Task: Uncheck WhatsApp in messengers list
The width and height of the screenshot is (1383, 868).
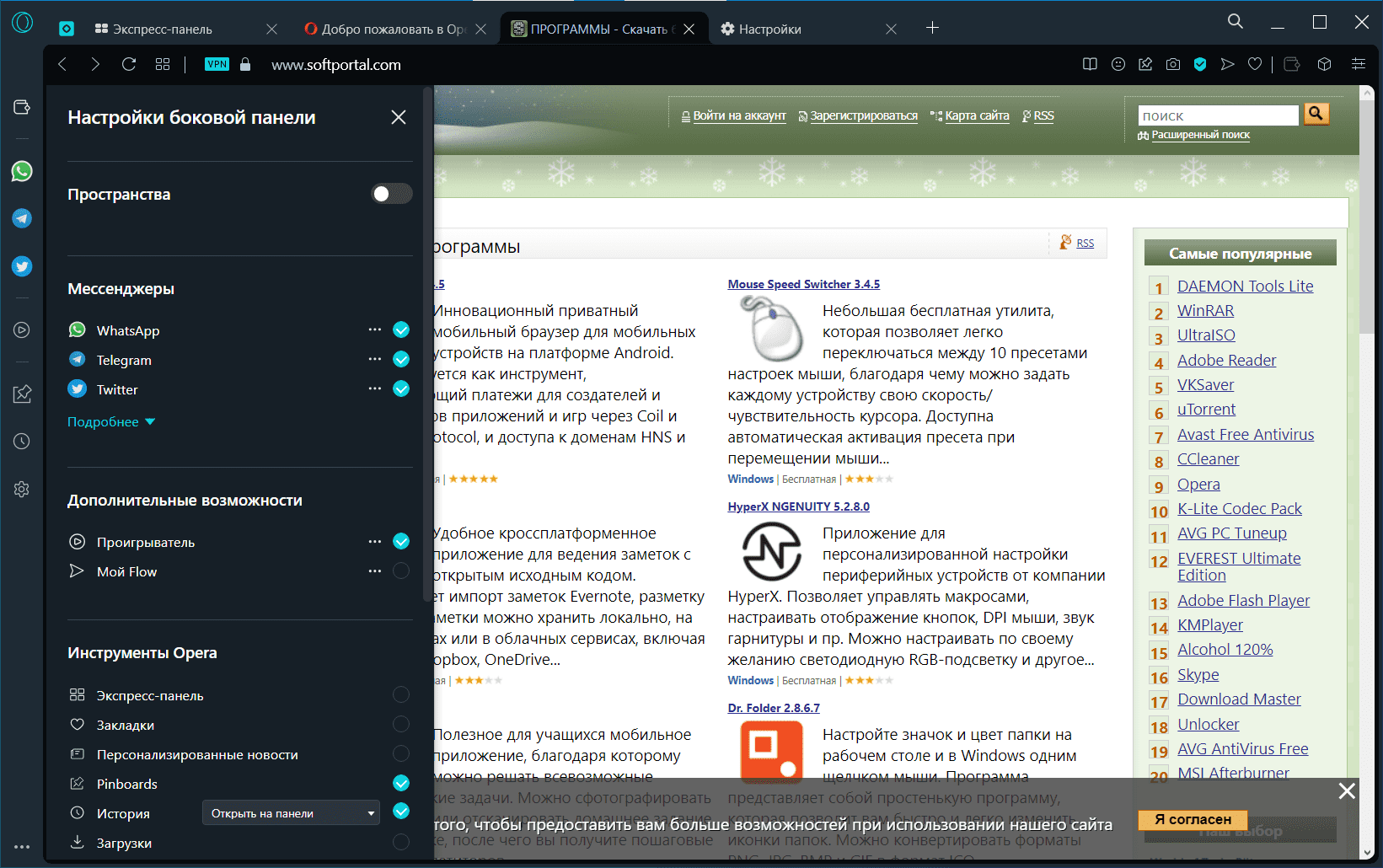Action: [401, 330]
